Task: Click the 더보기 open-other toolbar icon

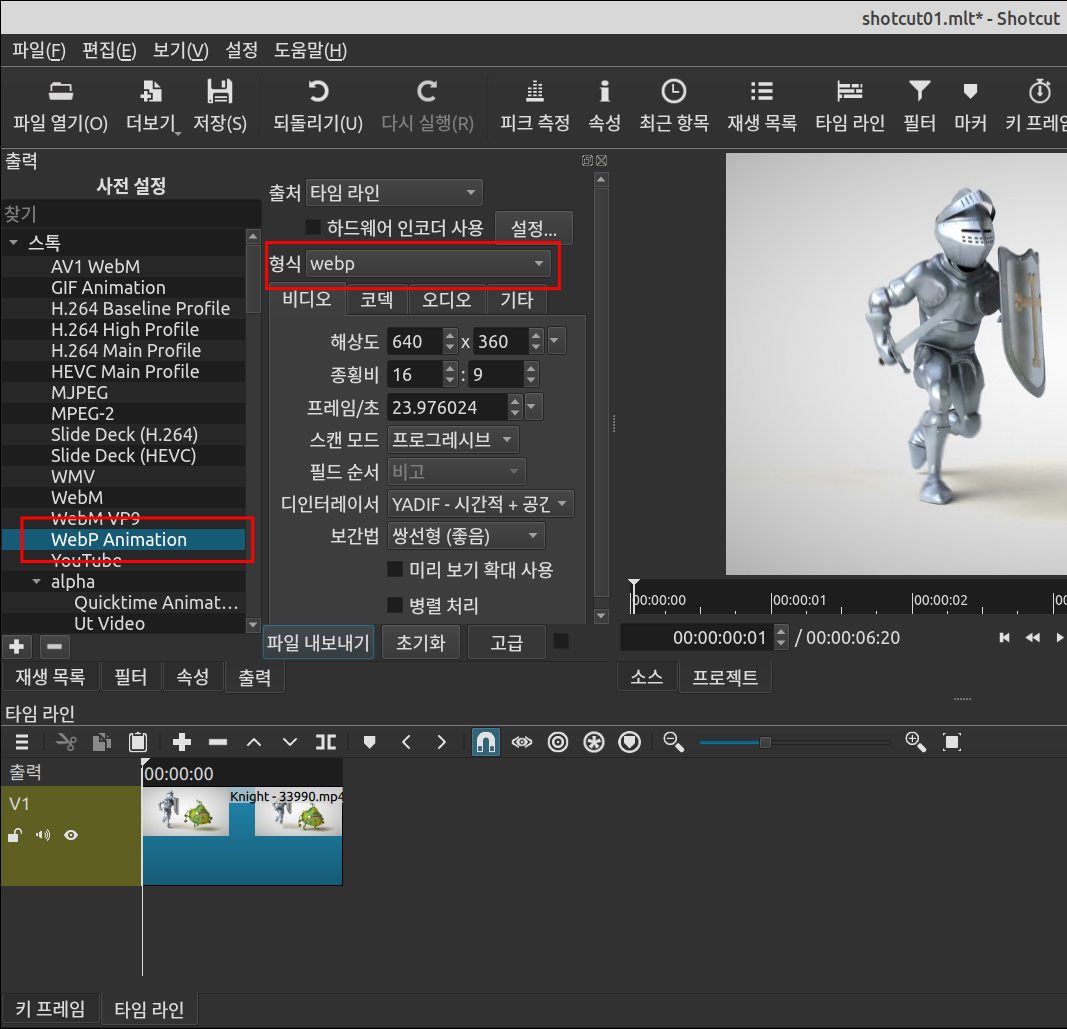Action: point(152,106)
